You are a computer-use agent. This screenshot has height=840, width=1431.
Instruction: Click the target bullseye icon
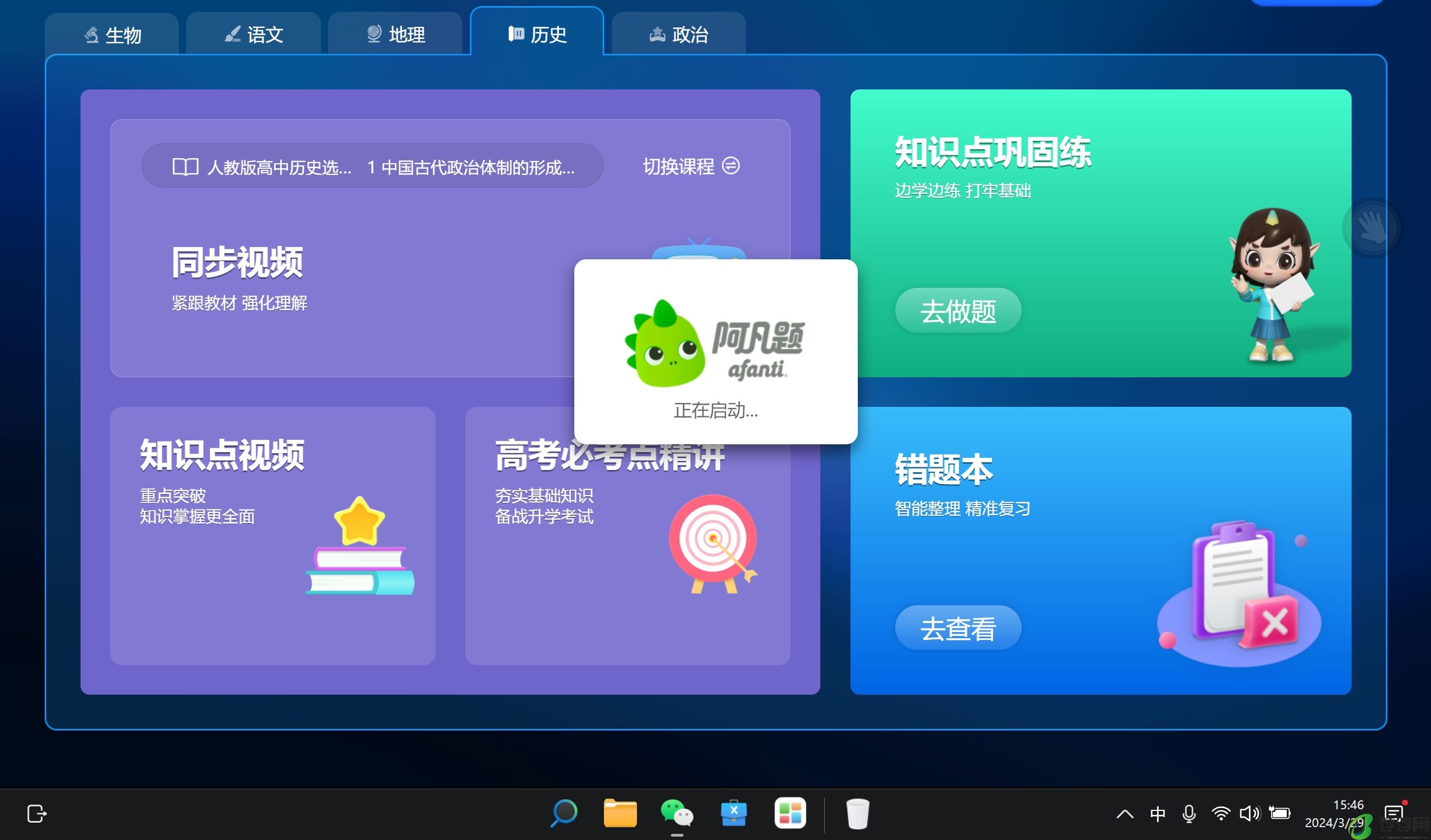713,543
